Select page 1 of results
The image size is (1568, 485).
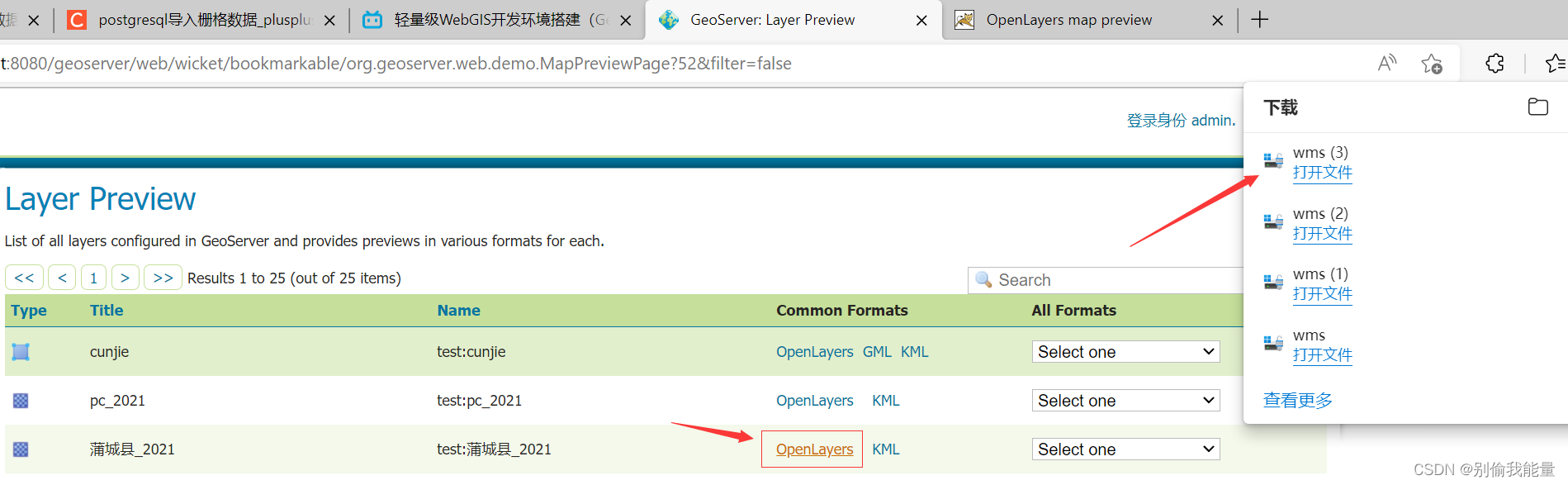(x=93, y=278)
